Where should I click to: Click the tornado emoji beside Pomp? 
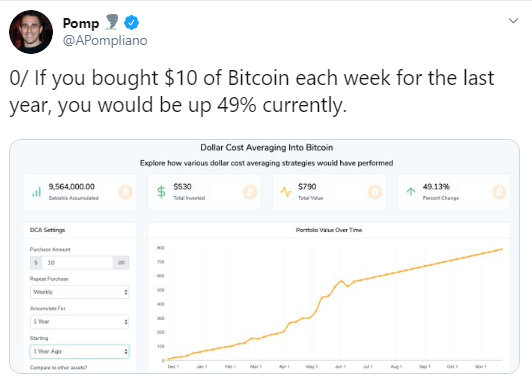[x=111, y=22]
